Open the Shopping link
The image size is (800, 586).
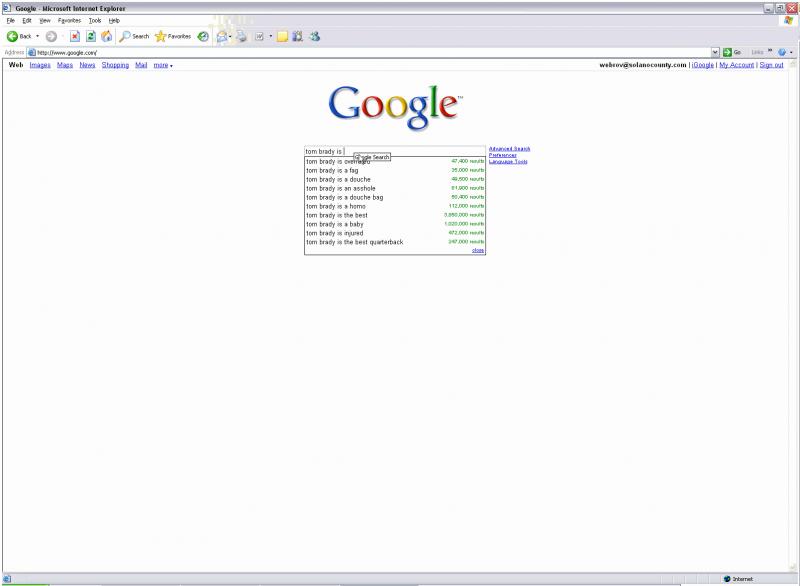pyautogui.click(x=115, y=65)
